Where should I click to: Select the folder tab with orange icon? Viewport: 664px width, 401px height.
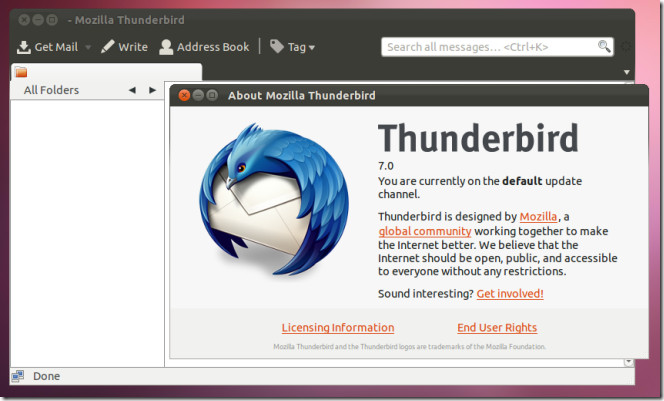tap(106, 72)
